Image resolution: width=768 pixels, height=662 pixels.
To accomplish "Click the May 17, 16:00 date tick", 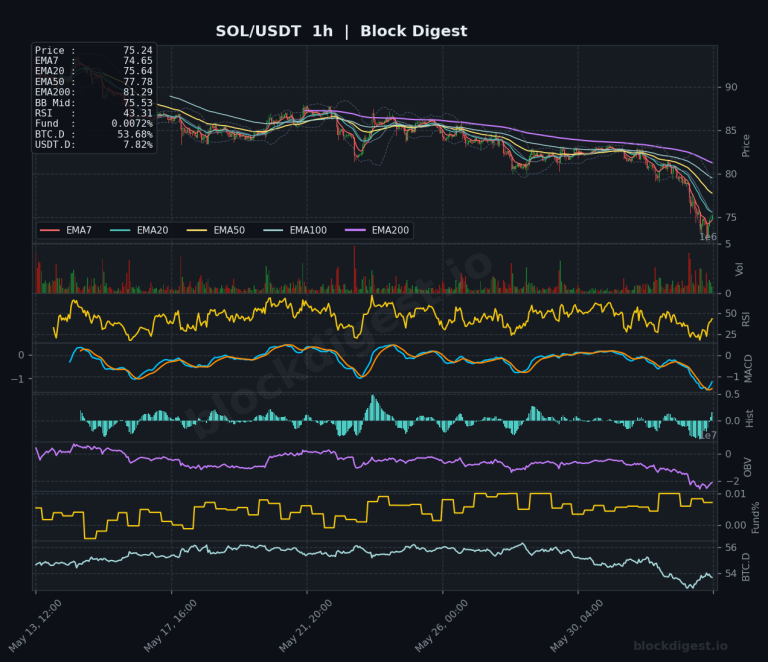I will click(170, 626).
